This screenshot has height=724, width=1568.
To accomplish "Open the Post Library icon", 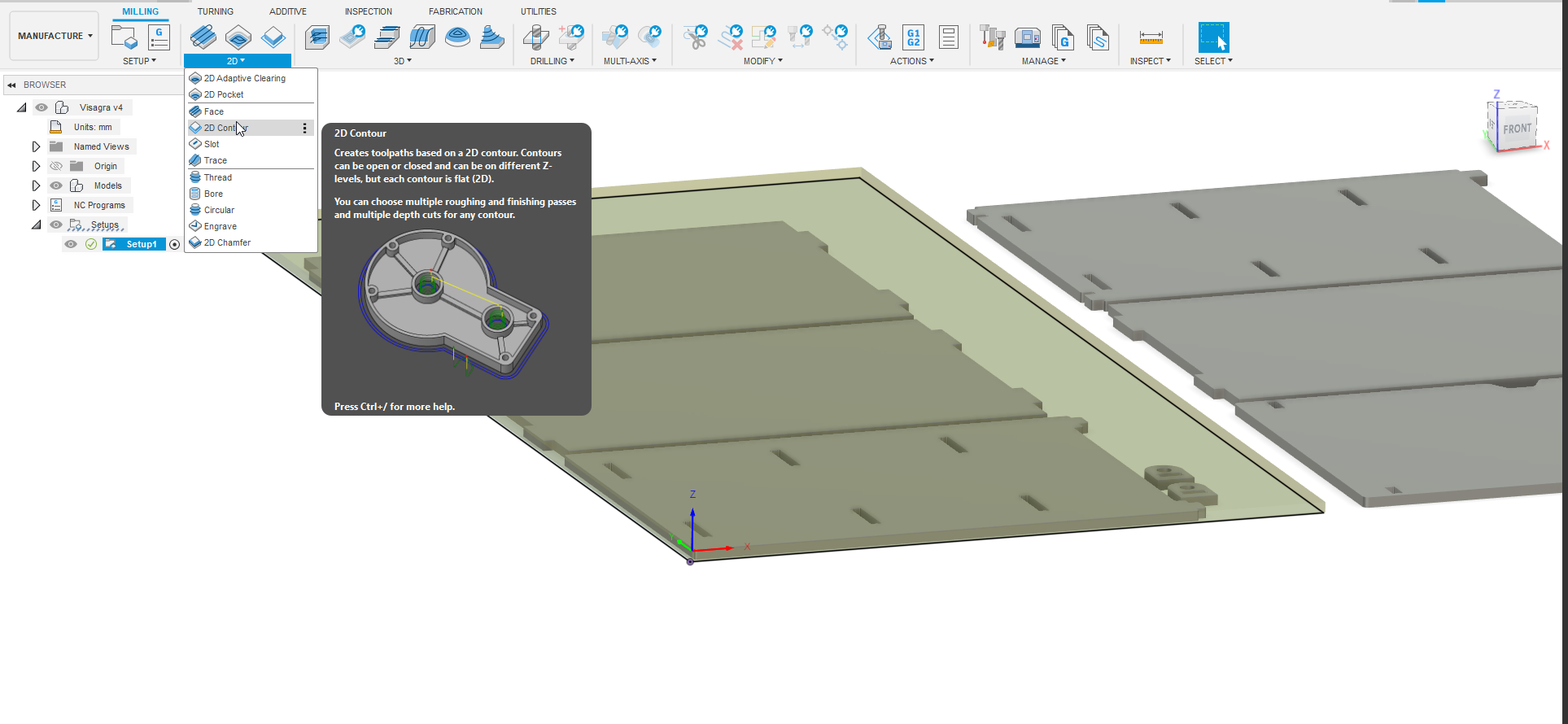I will coord(1063,37).
